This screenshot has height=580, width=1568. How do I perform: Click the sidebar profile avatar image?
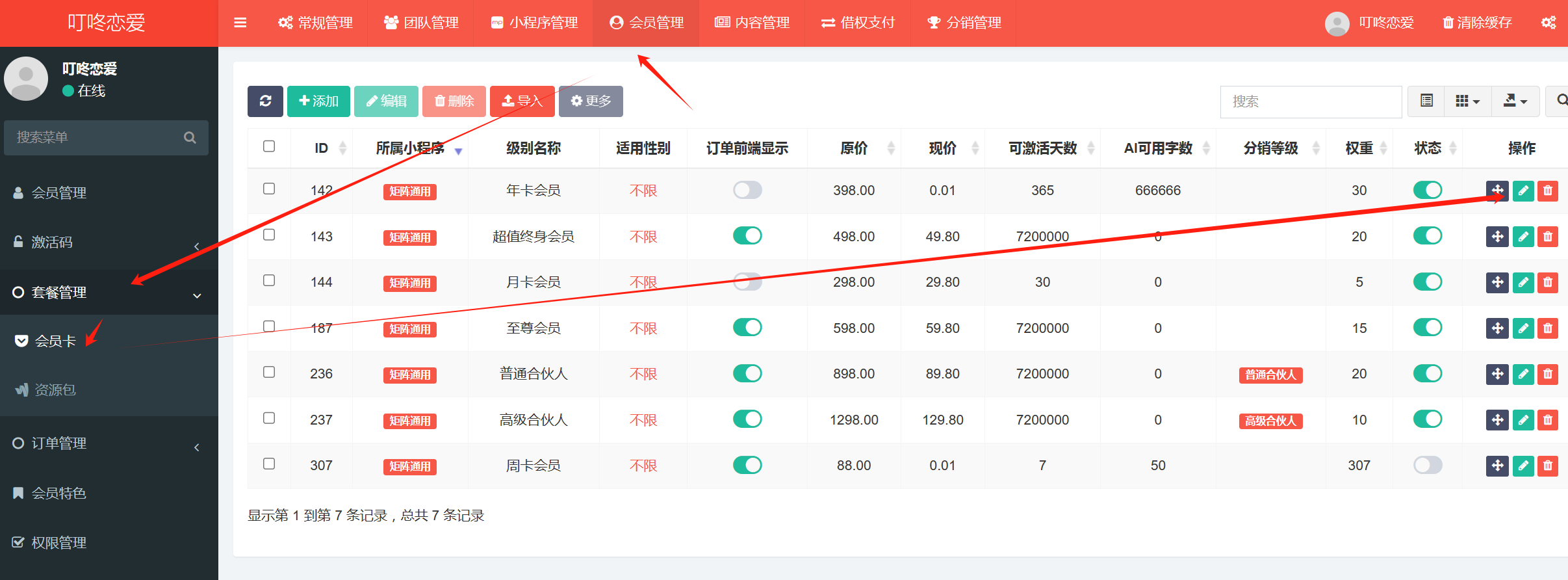(26, 79)
